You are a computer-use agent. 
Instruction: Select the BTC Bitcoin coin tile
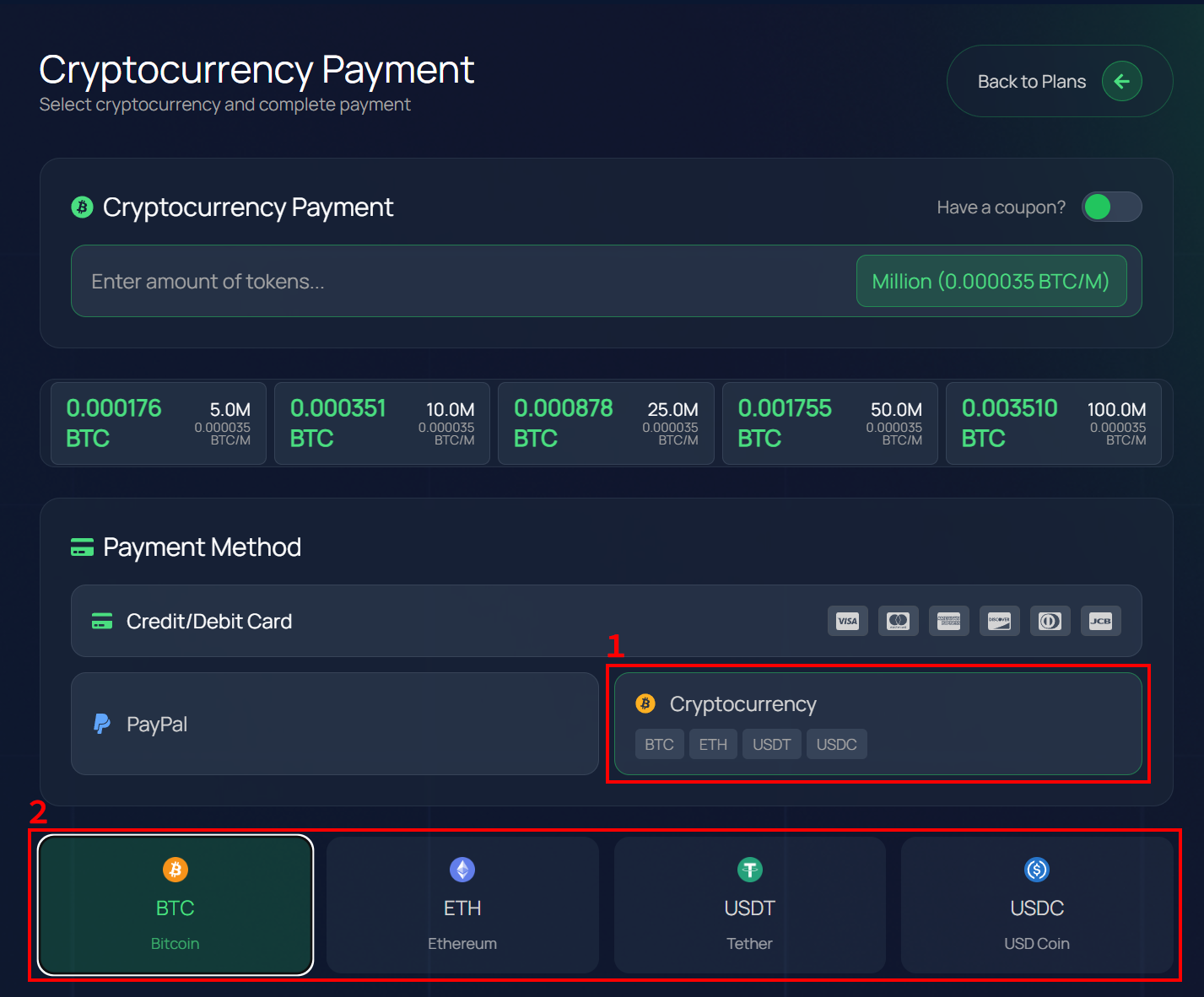pyautogui.click(x=175, y=905)
